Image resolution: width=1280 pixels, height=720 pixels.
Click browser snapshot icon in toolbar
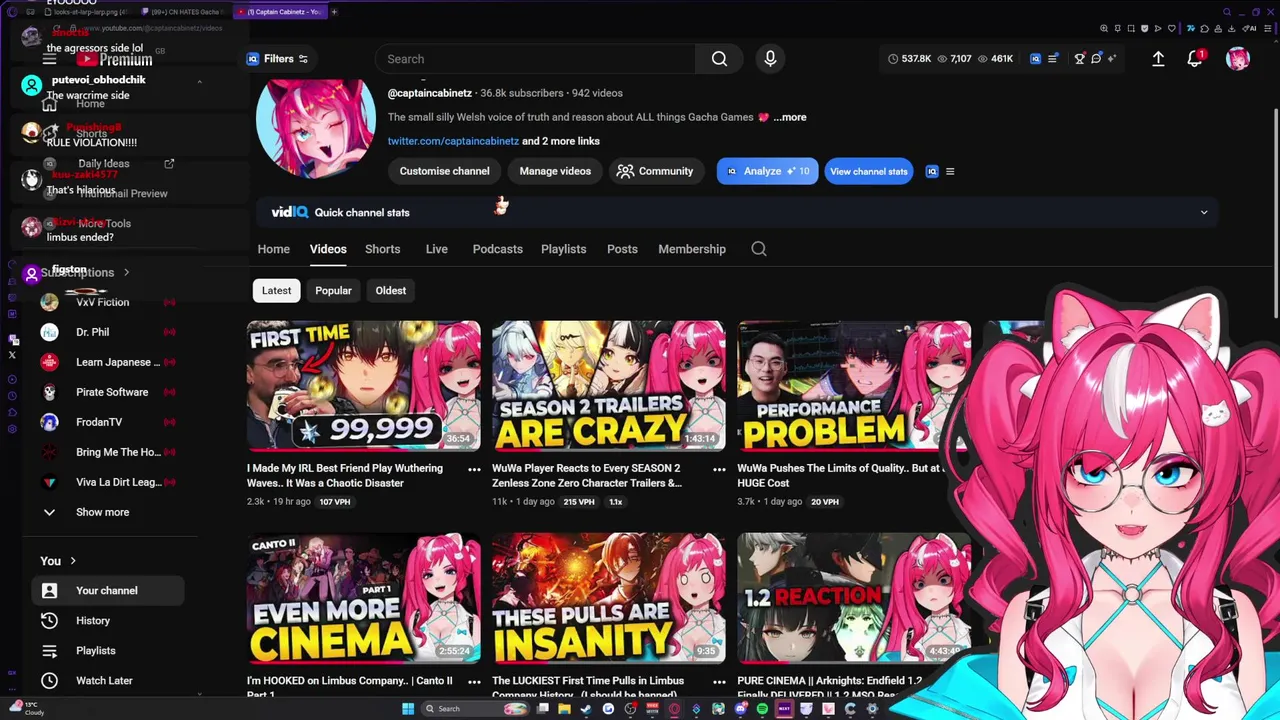[1132, 28]
